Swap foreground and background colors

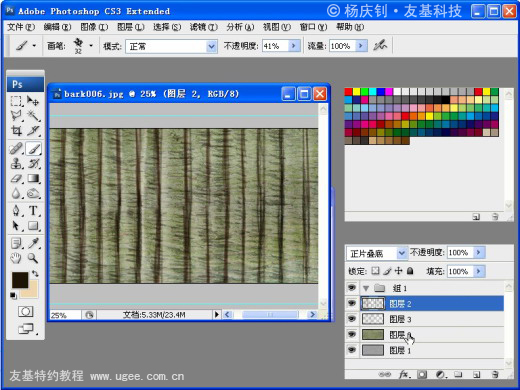(35, 274)
